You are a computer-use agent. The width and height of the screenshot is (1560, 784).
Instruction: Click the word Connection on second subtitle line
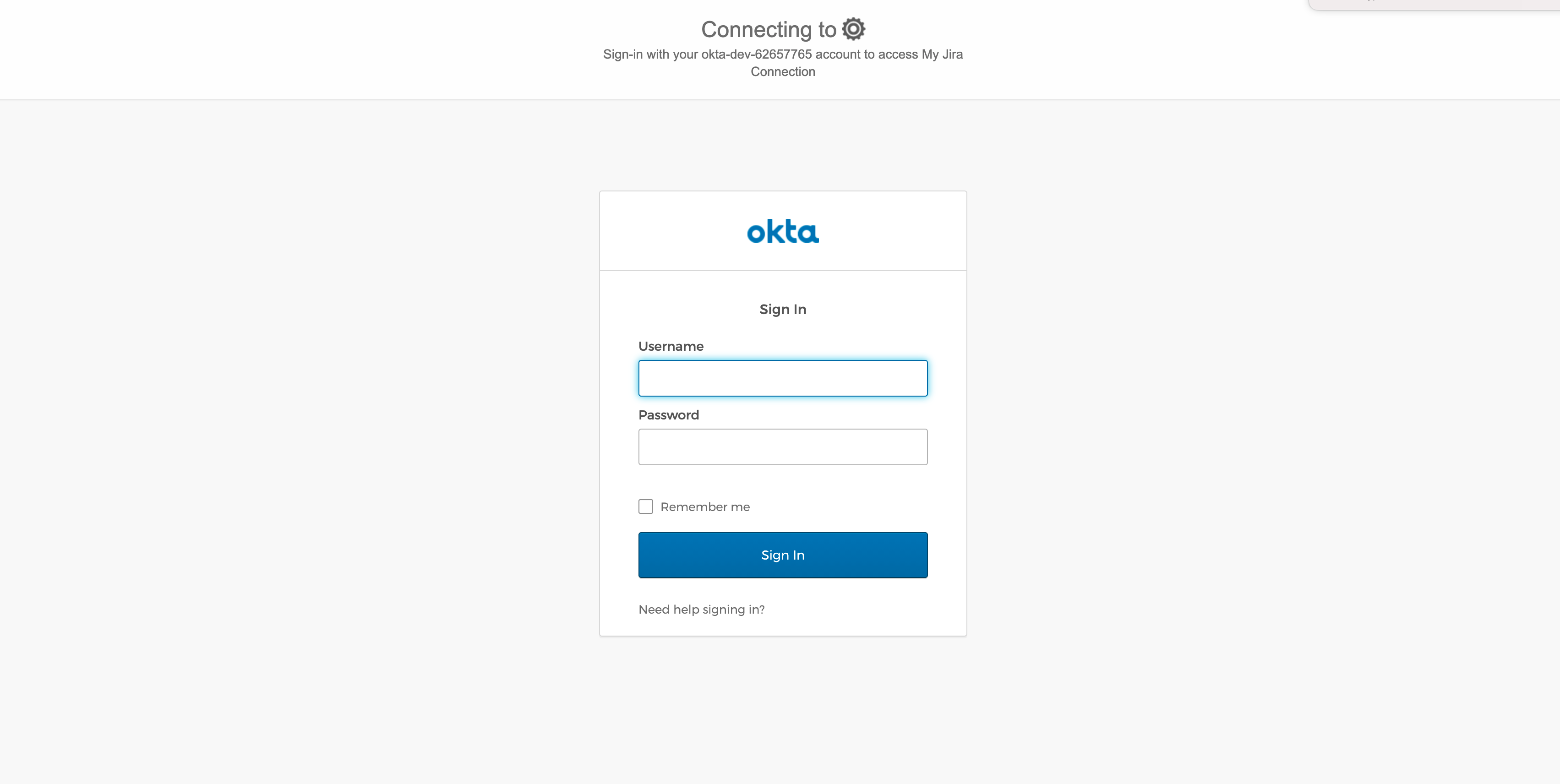[783, 71]
